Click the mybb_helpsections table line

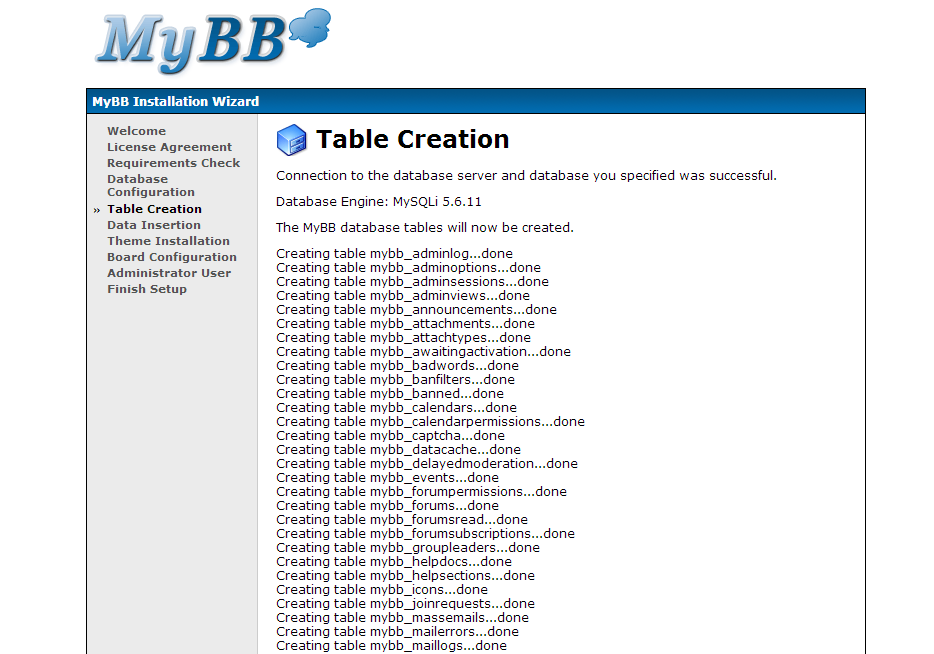[406, 576]
